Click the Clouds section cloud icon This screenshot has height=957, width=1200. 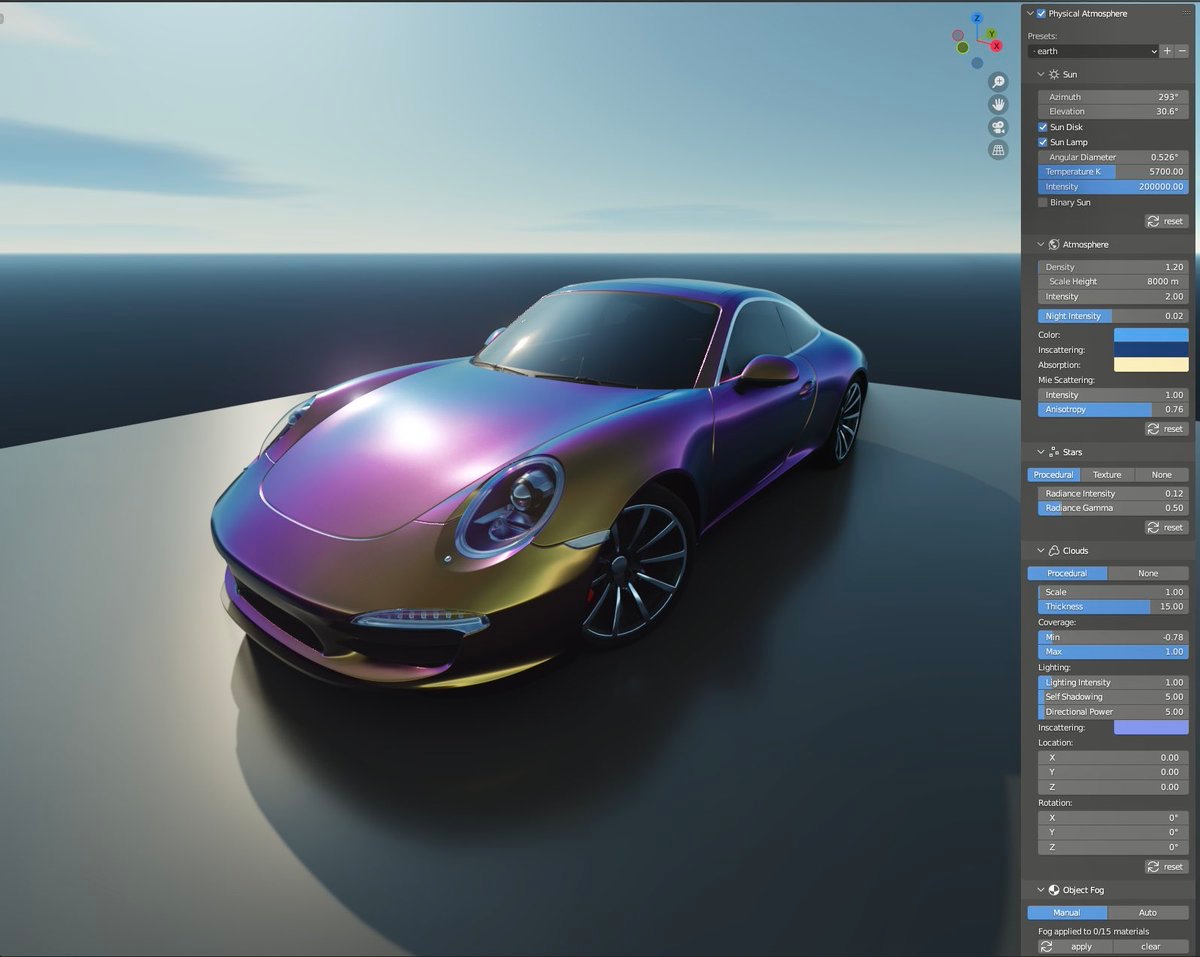coord(1053,551)
